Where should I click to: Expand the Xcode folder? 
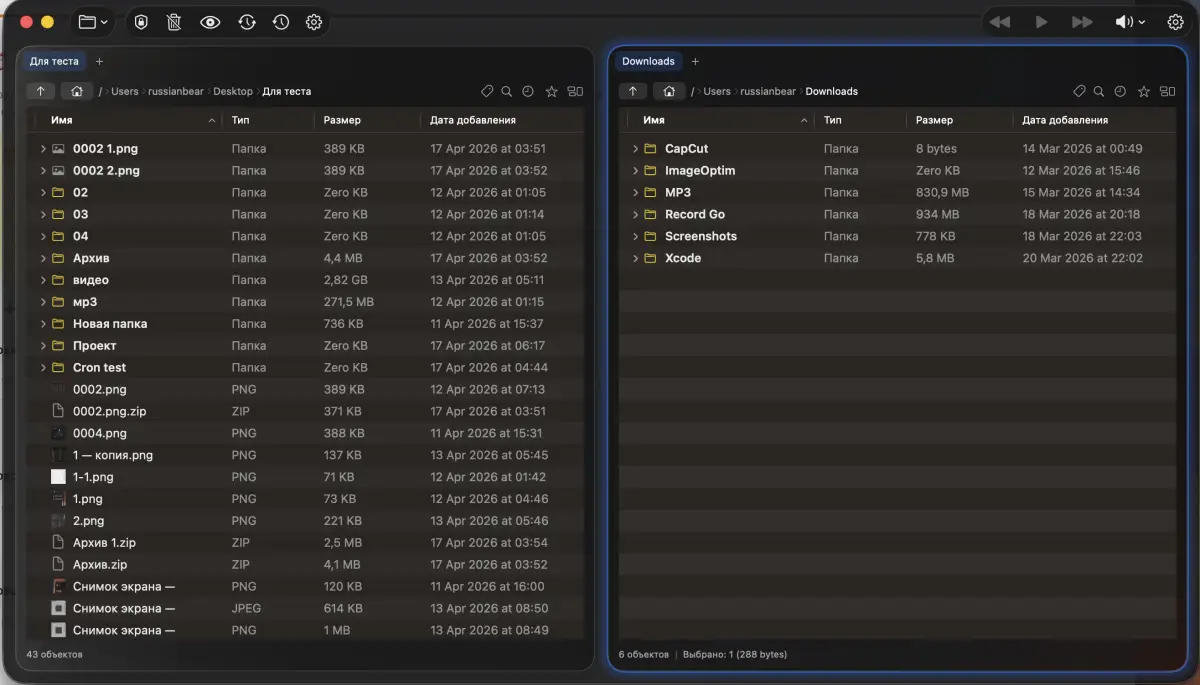tap(635, 258)
